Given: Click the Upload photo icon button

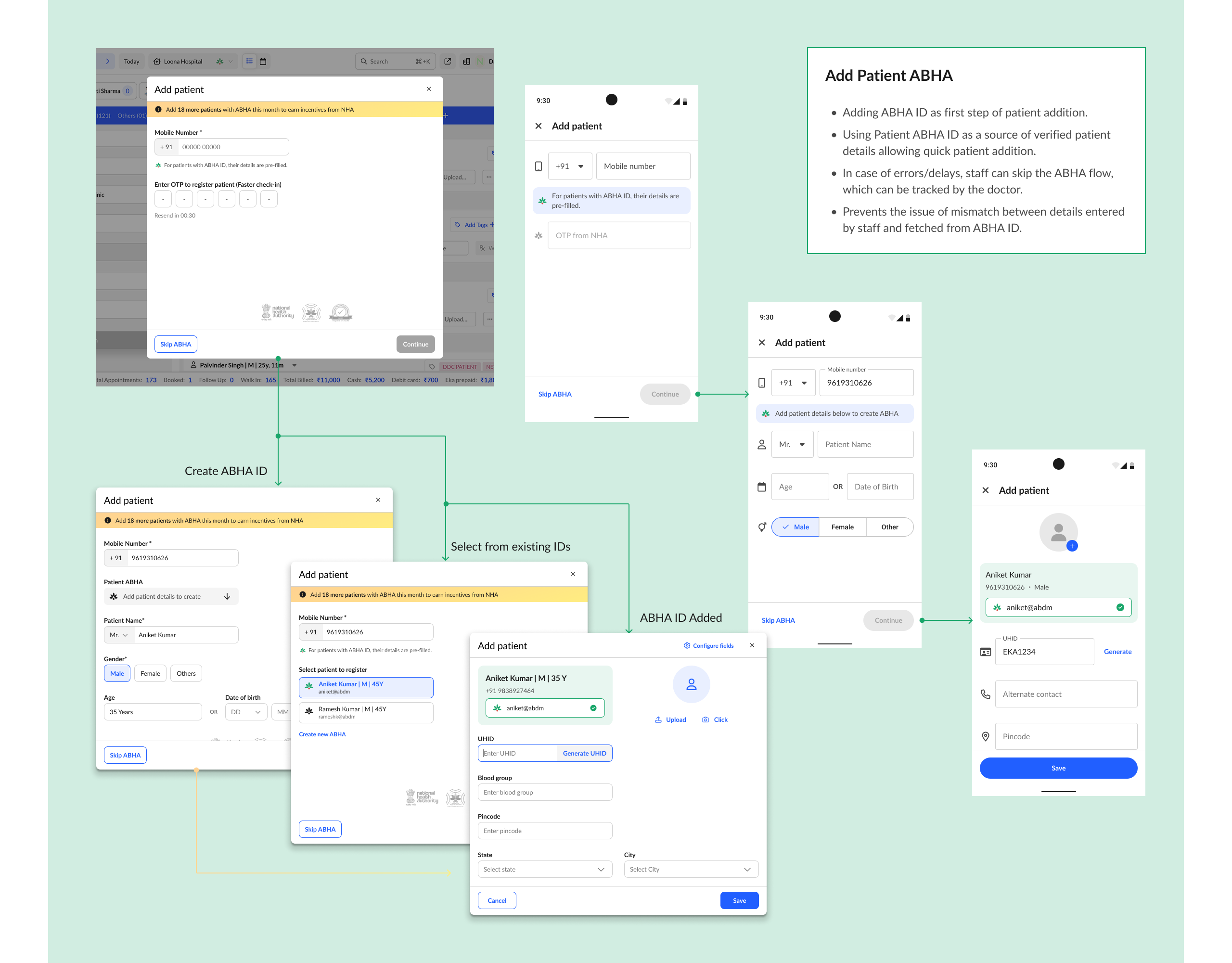Looking at the screenshot, I should 670,720.
